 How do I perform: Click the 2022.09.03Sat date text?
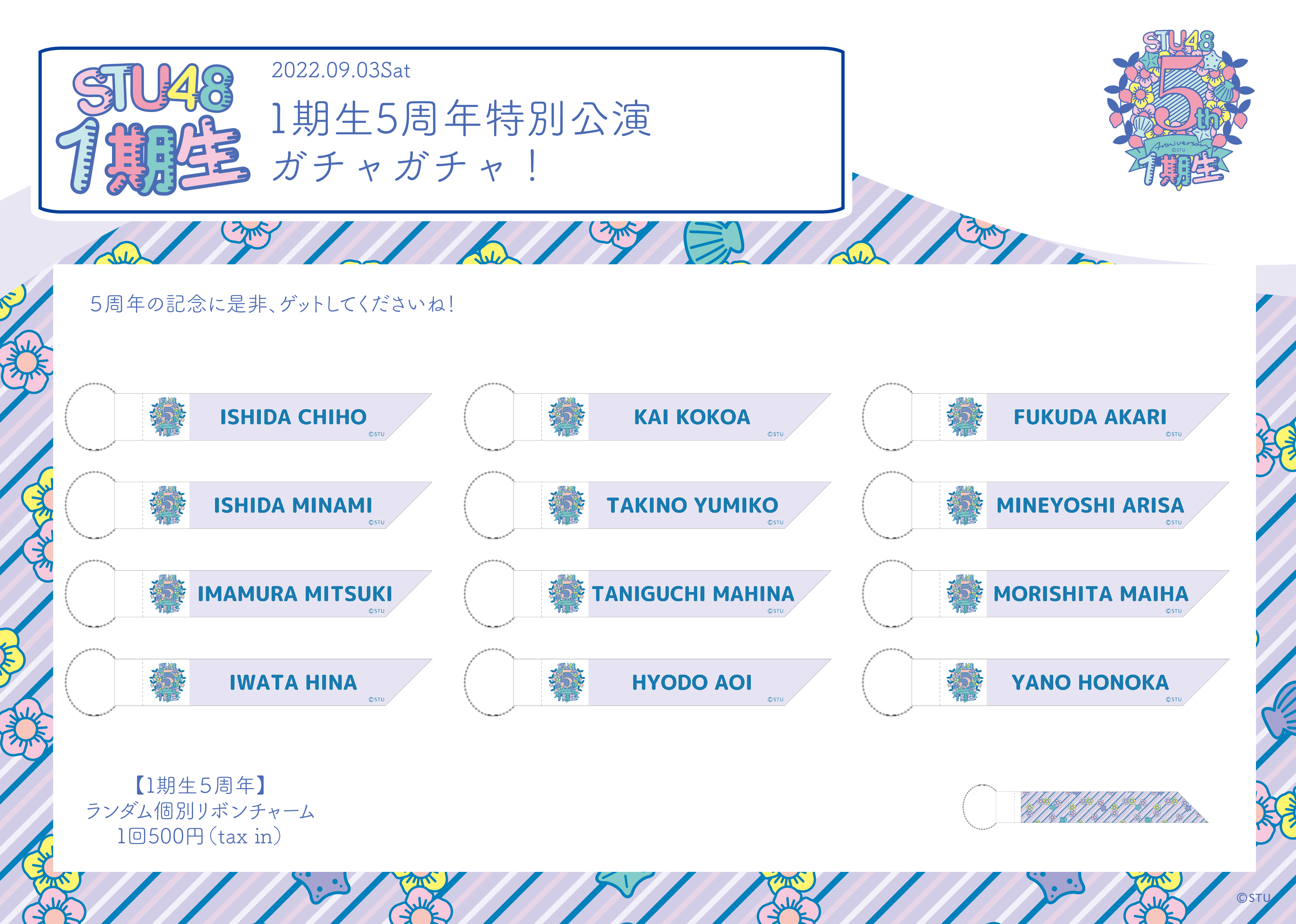click(341, 70)
